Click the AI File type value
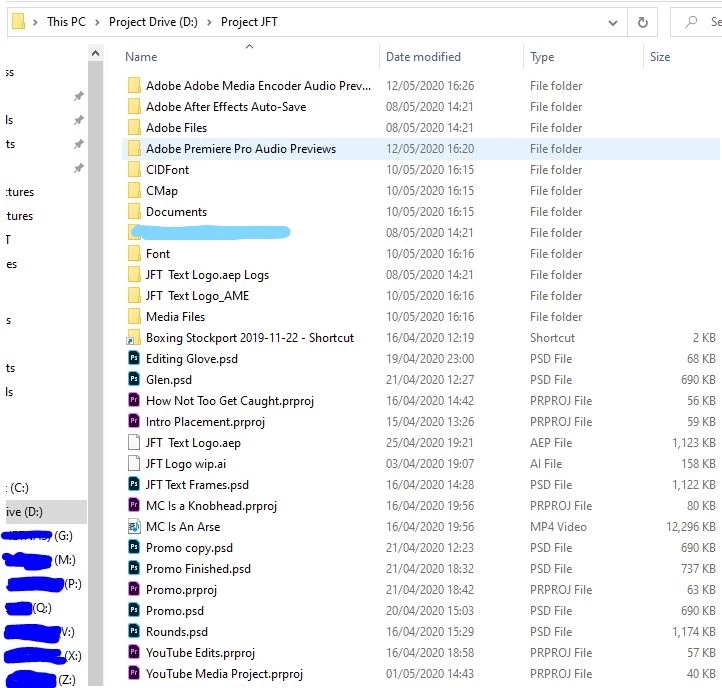The width and height of the screenshot is (722, 688). (x=546, y=463)
